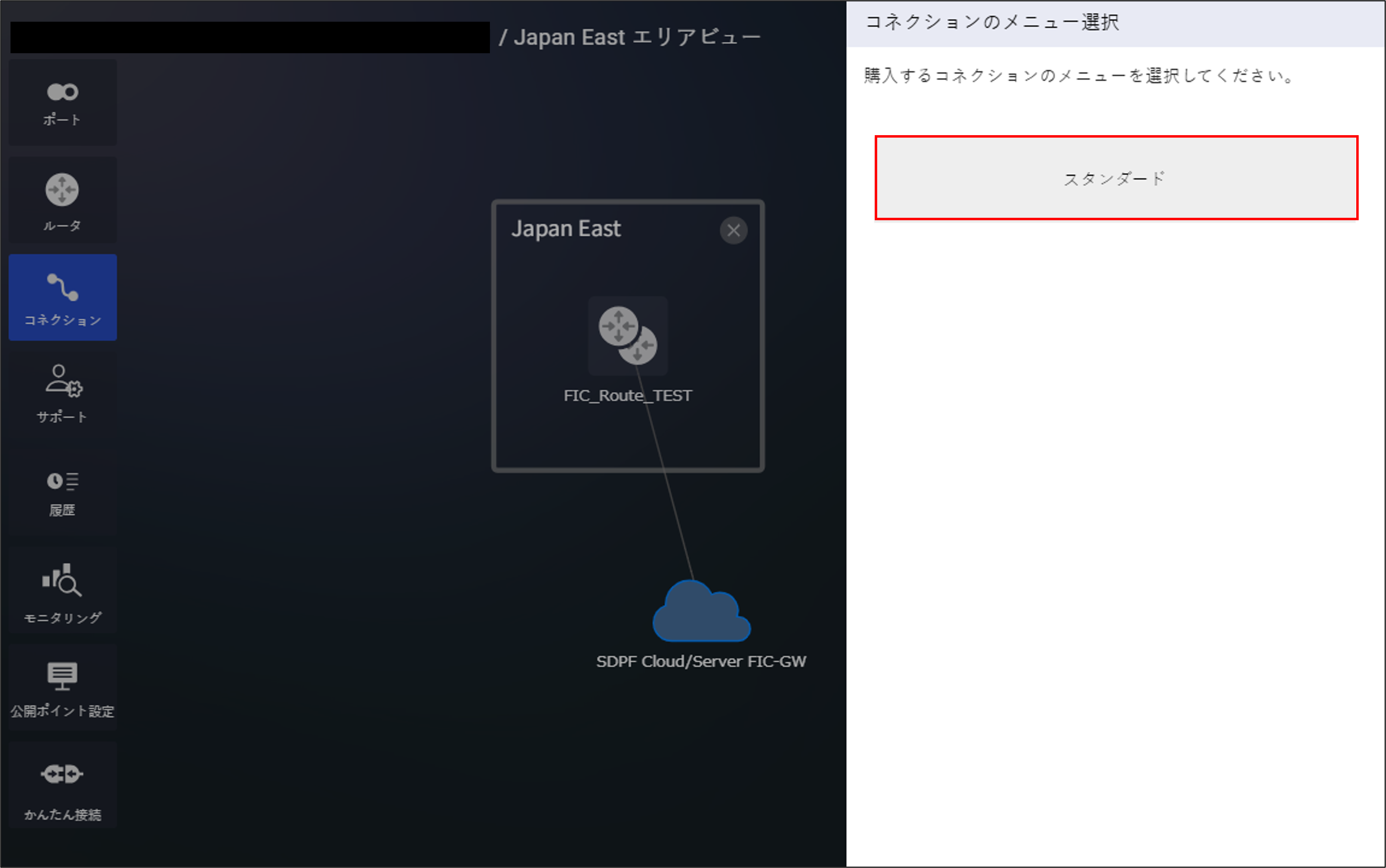
Task: Open the 公開ポイント設定 sidebar menu
Action: [63, 687]
